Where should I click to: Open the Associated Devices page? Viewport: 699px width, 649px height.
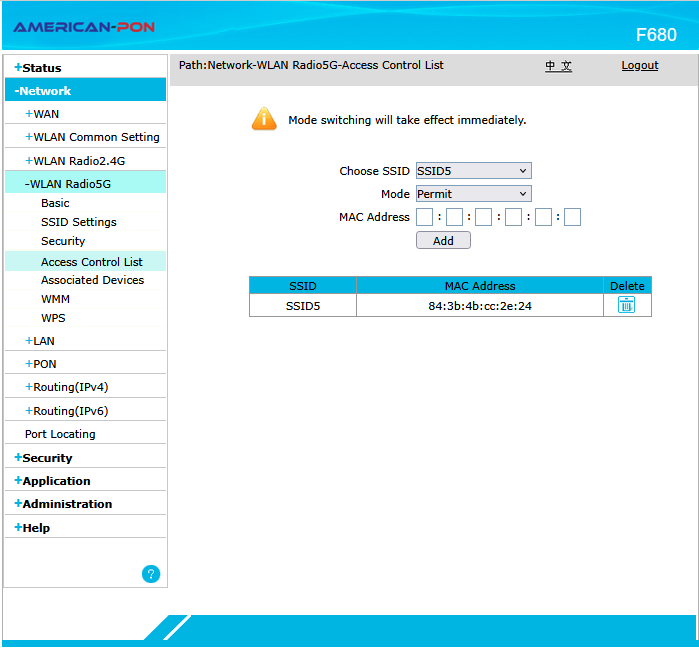92,280
